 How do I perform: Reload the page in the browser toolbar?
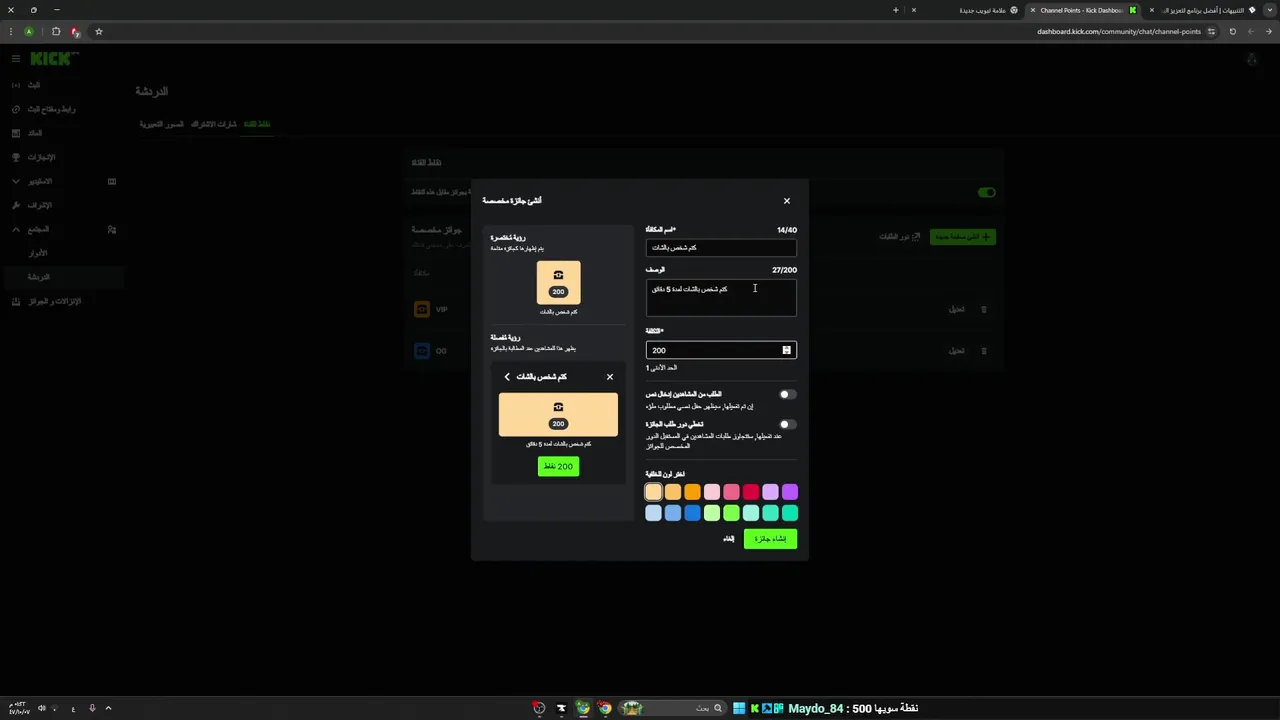point(1232,31)
